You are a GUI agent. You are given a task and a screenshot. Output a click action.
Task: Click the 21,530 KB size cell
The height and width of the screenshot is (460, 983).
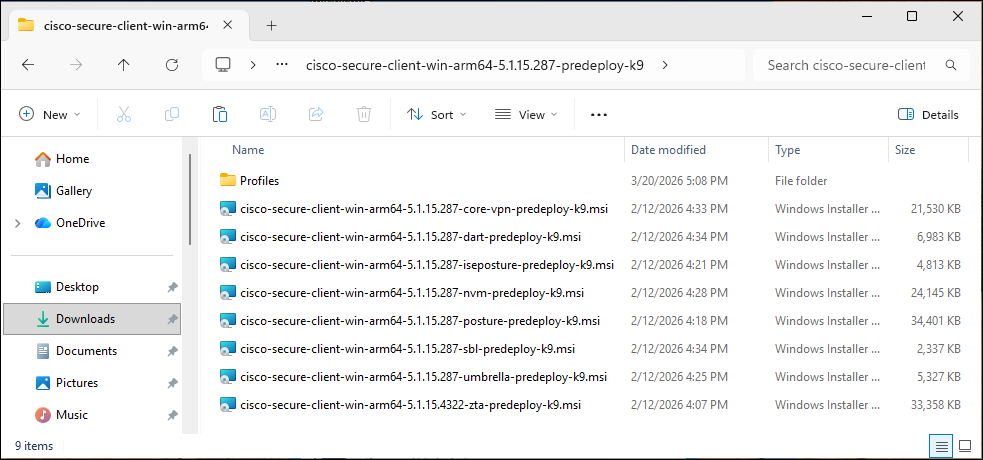(935, 209)
